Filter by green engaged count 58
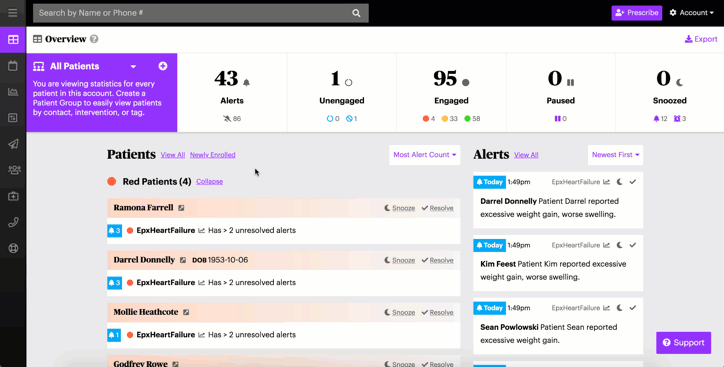The width and height of the screenshot is (724, 367). pos(472,119)
